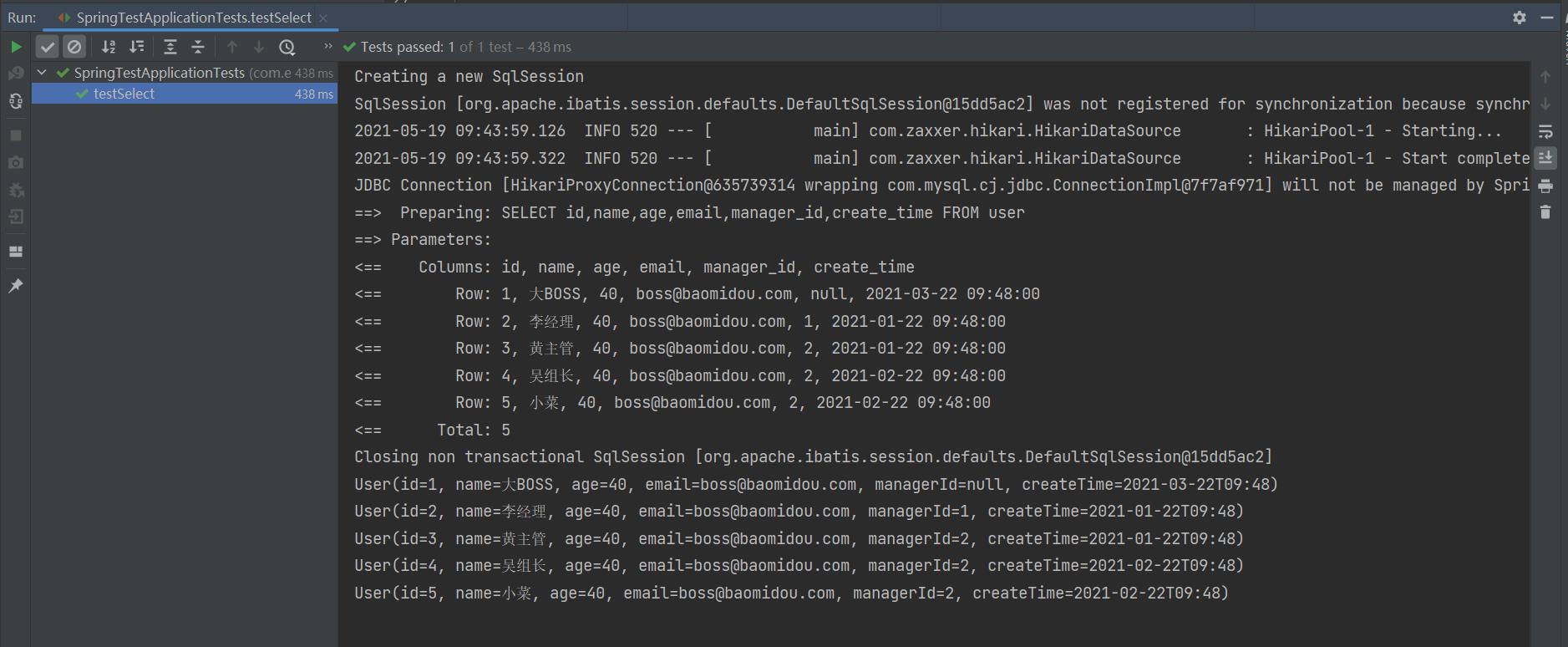Click the 'Row: 4, 吴组长' line
This screenshot has width=1568, height=647.
(x=680, y=376)
